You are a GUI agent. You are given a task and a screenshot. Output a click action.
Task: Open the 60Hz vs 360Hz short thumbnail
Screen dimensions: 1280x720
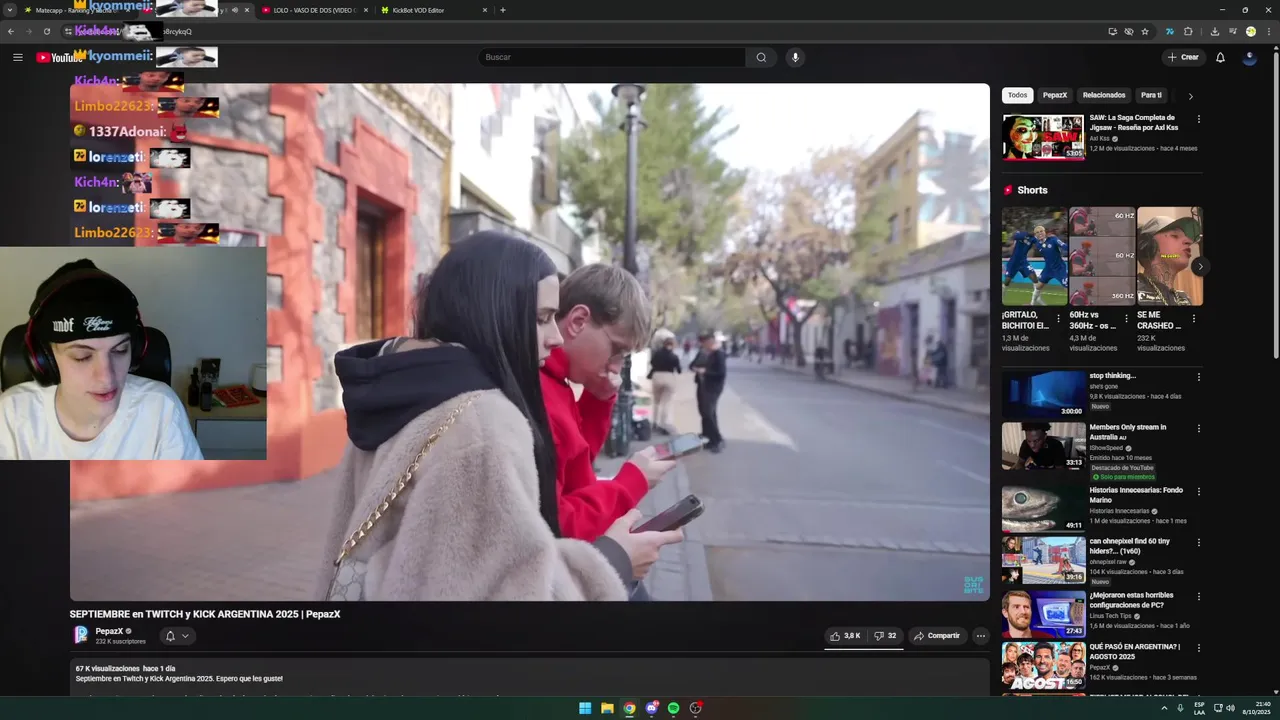[x=1101, y=256]
